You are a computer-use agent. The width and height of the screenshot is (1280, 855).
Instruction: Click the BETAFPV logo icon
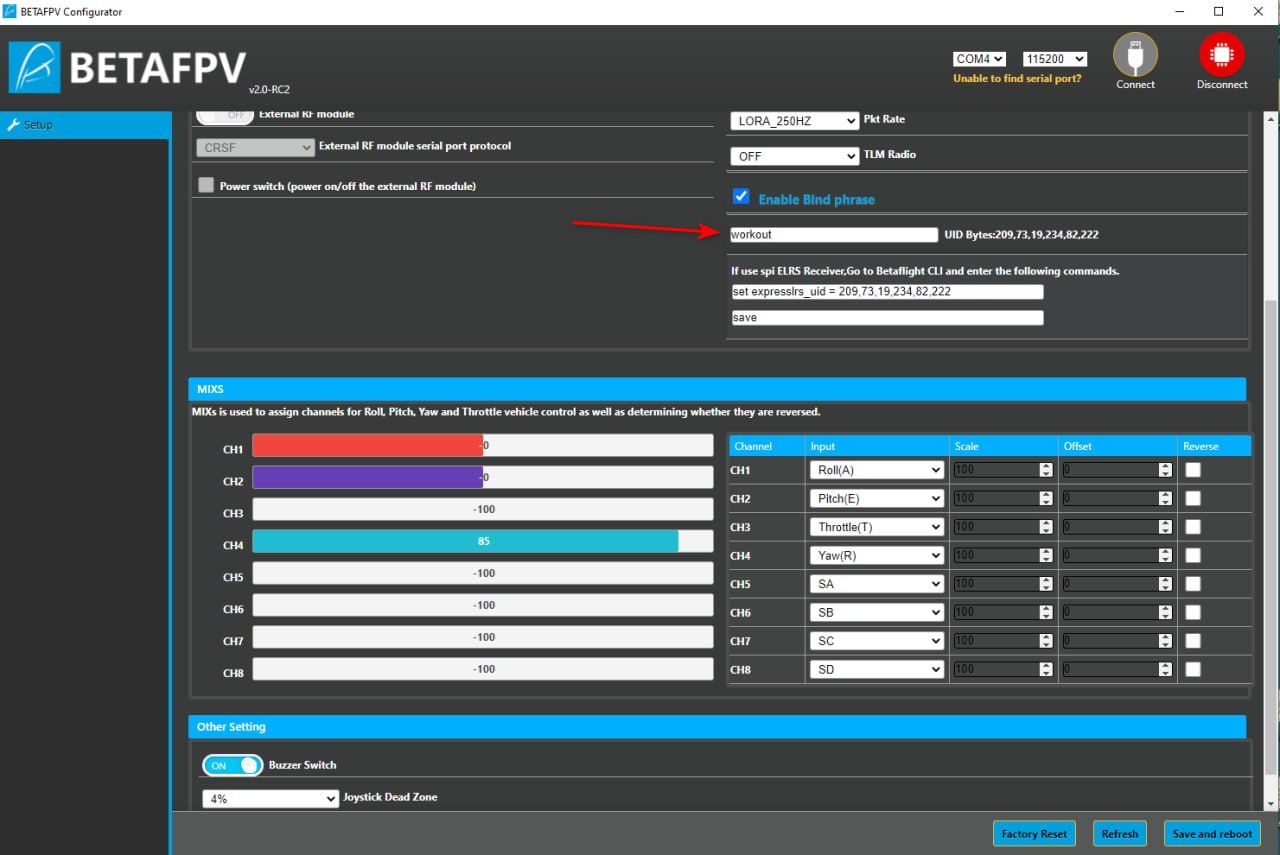click(x=35, y=68)
